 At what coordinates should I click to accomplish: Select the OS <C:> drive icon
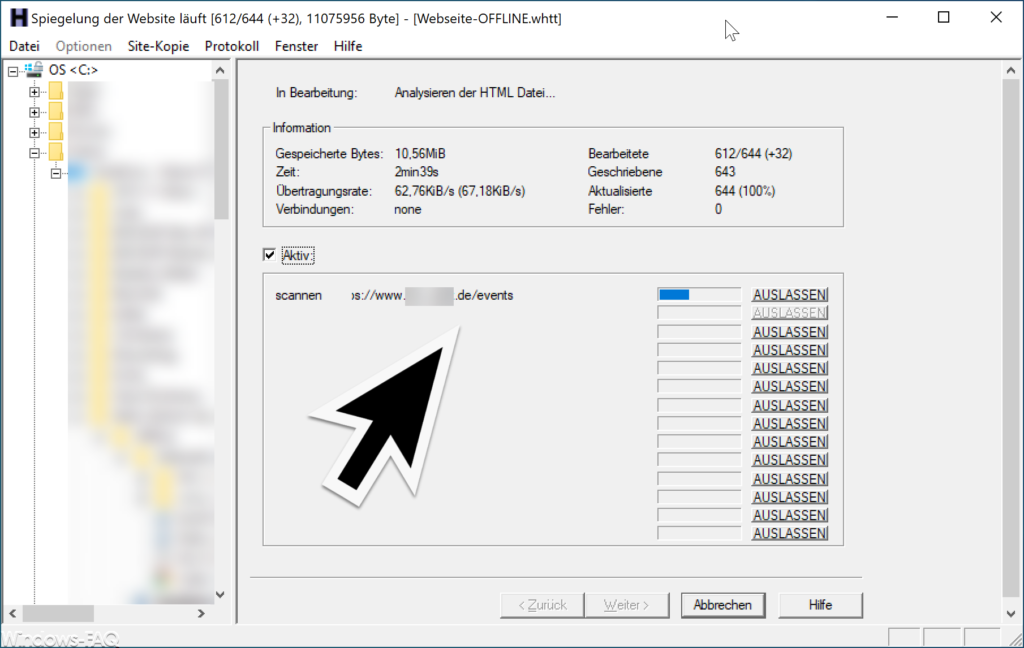34,70
